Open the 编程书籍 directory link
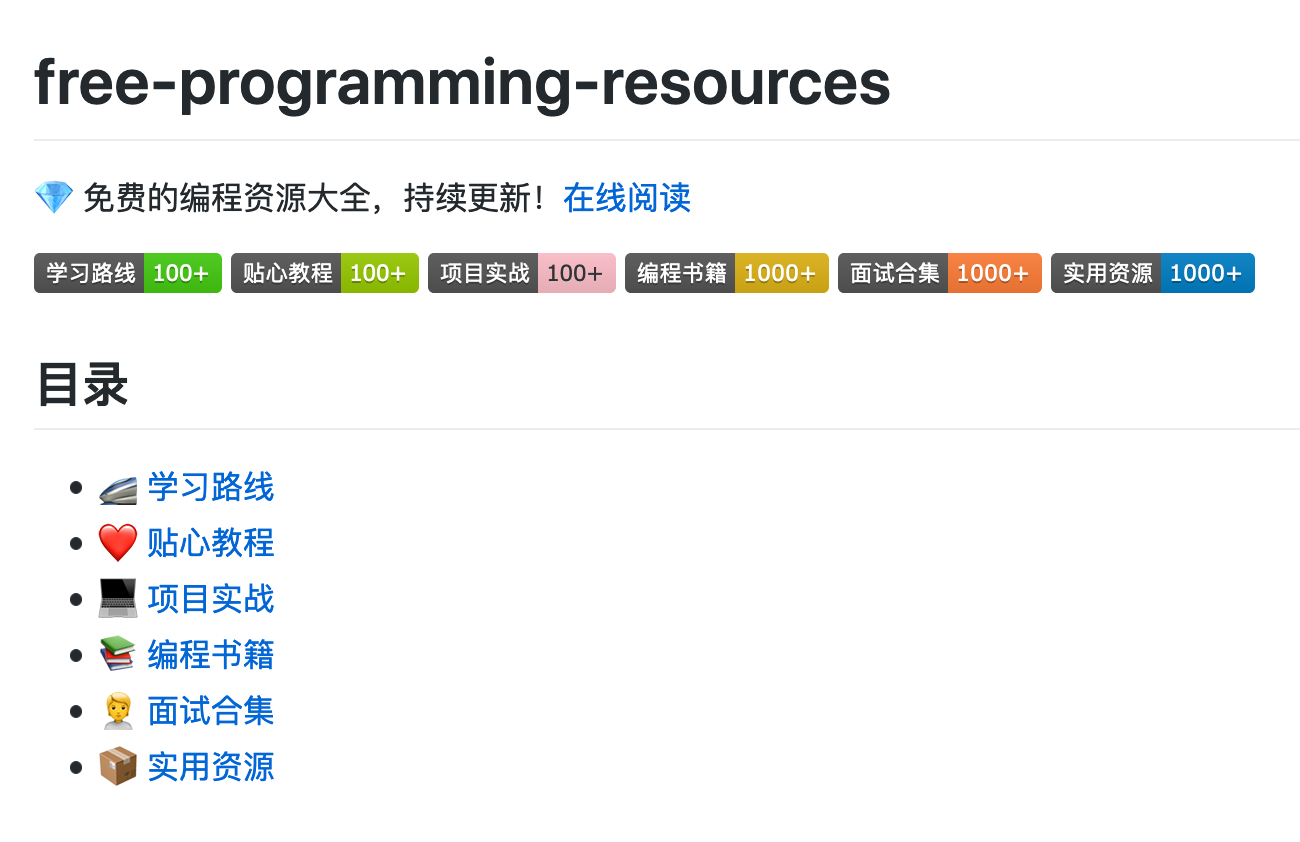The width and height of the screenshot is (1300, 842). pos(211,655)
